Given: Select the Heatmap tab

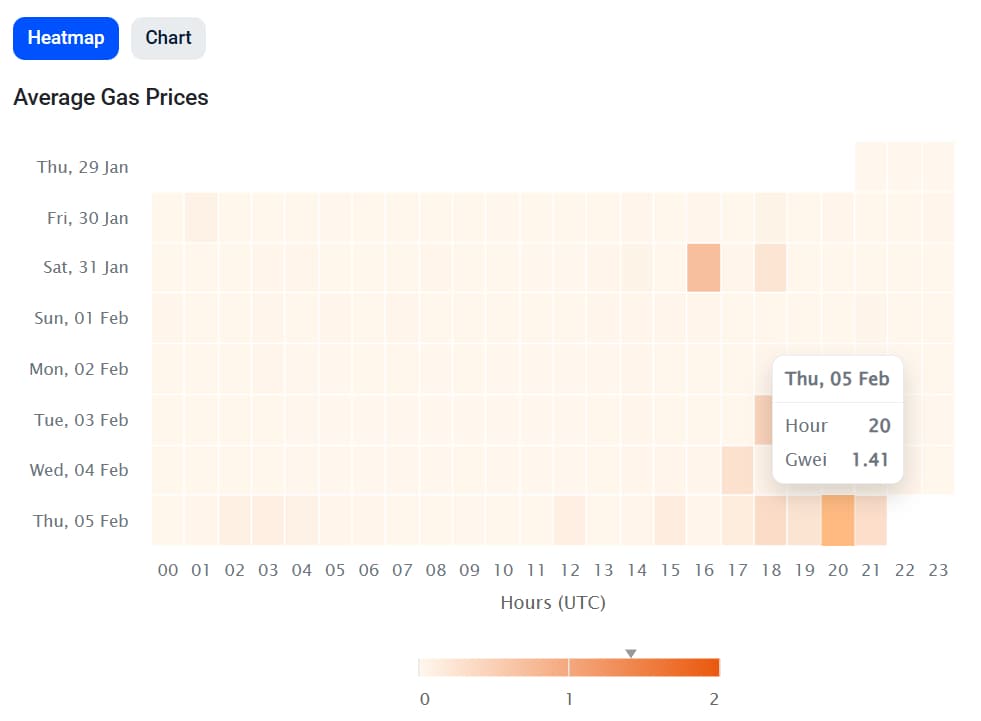Looking at the screenshot, I should 66,38.
